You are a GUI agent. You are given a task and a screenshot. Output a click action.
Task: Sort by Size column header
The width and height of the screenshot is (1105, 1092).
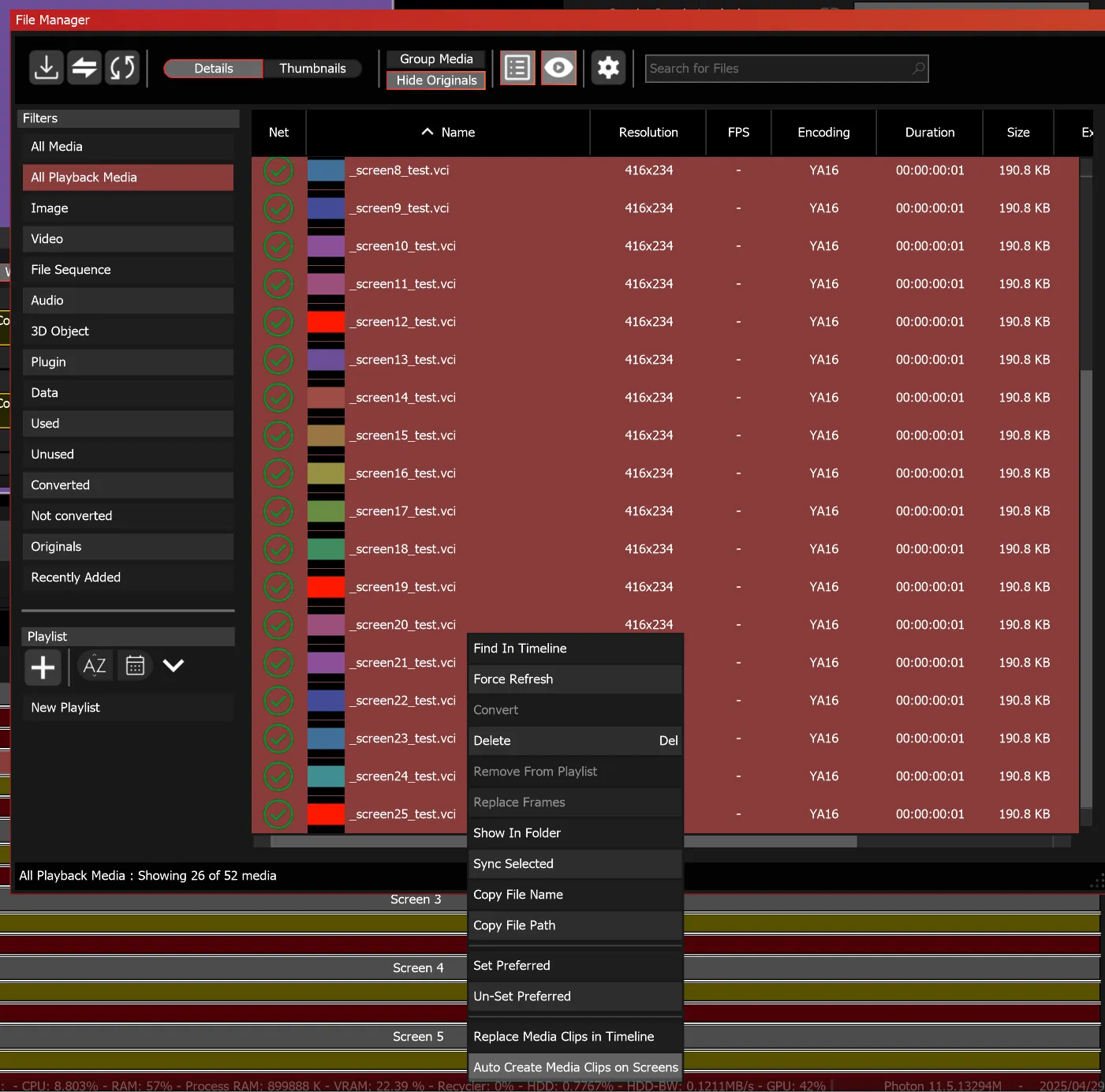1018,133
